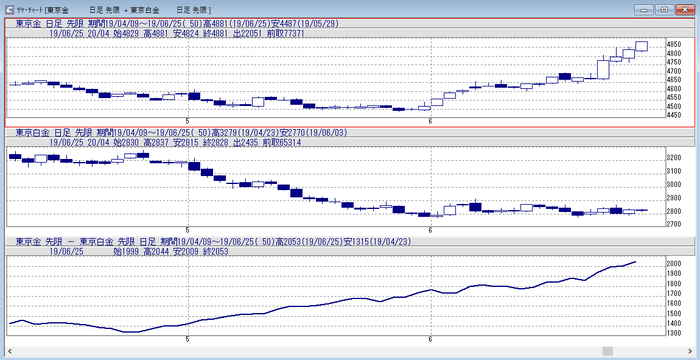Click the 3000 price axis label

coord(674,184)
